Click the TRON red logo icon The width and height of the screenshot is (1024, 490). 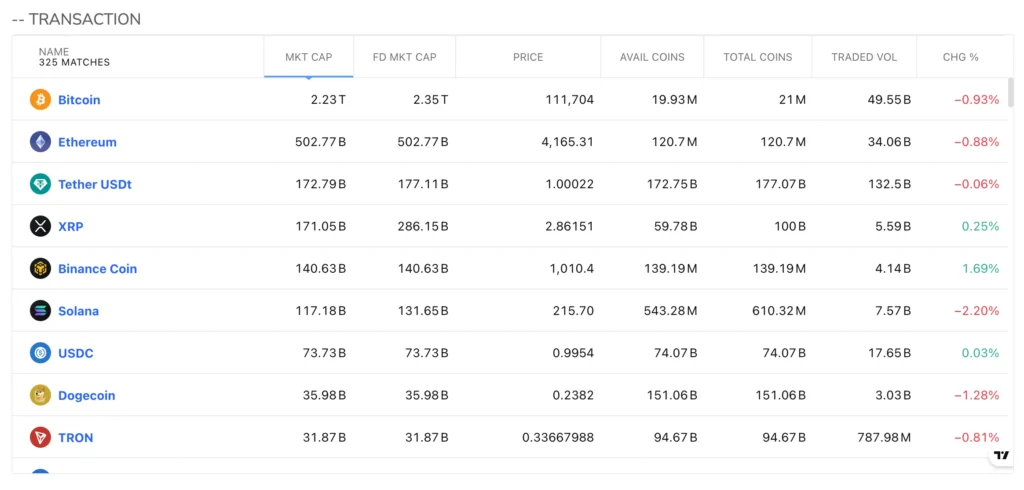40,437
